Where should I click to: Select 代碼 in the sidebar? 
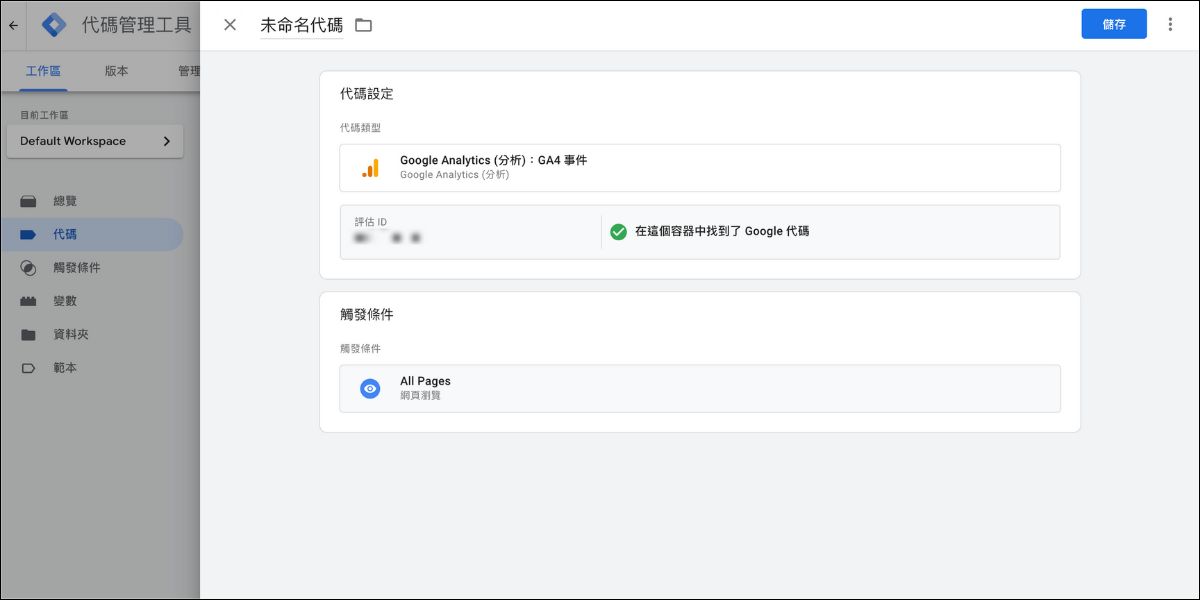[91, 235]
